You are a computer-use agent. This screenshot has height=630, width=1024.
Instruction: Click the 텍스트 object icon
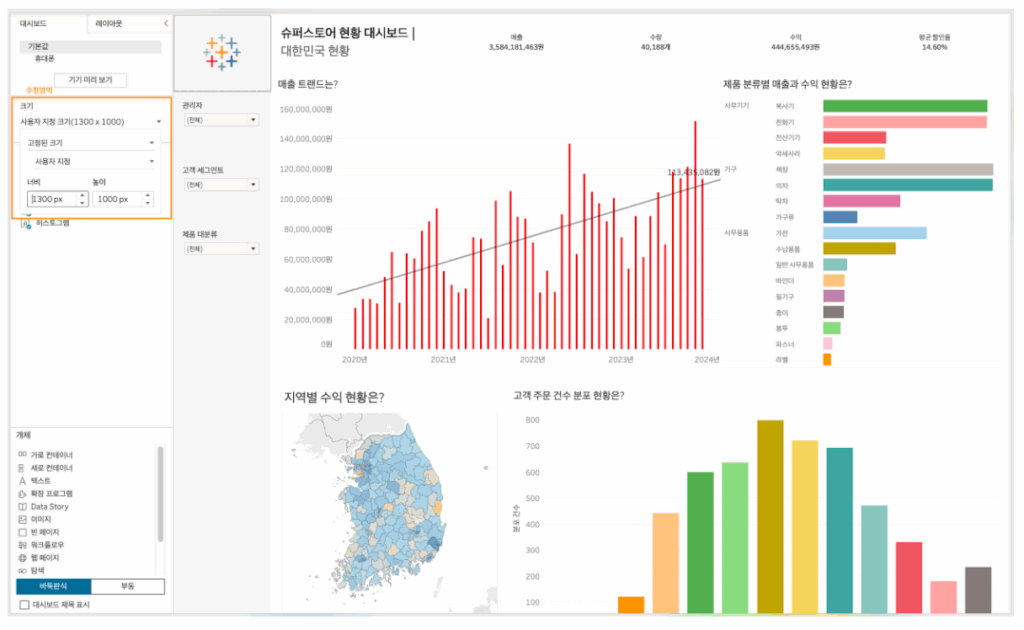point(22,481)
